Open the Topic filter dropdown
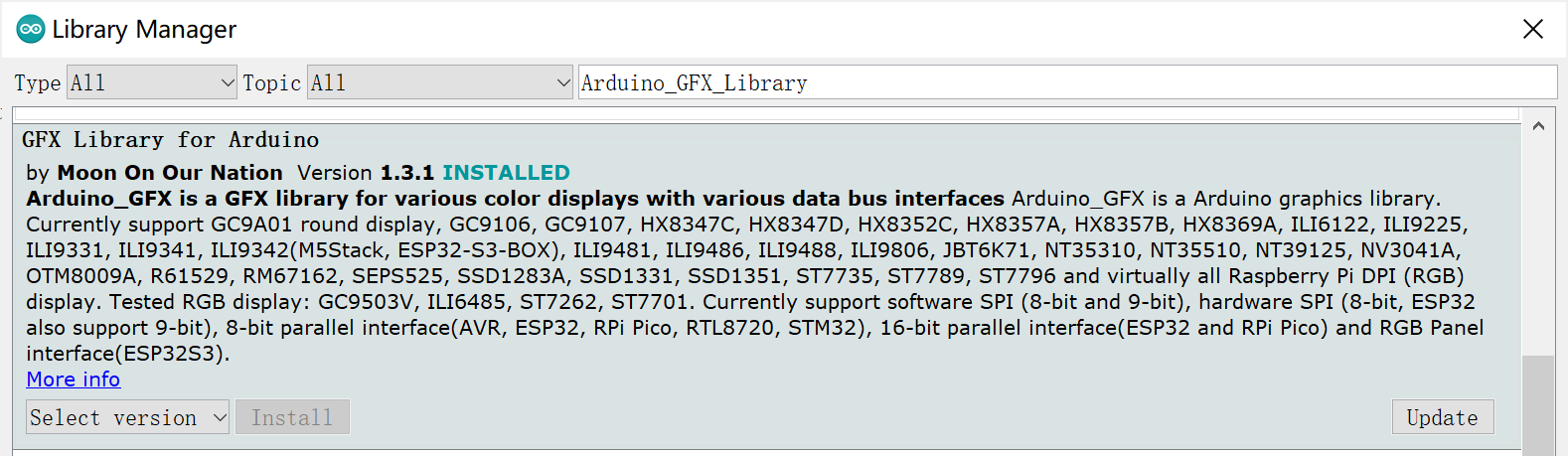 coord(440,82)
